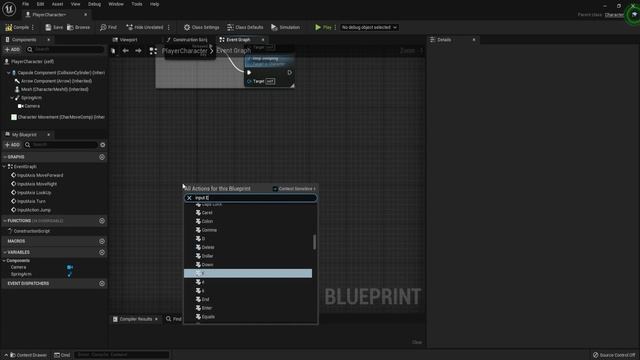This screenshot has width=640, height=360.
Task: Compile the PlayerCharacter blueprint
Action: pyautogui.click(x=17, y=27)
